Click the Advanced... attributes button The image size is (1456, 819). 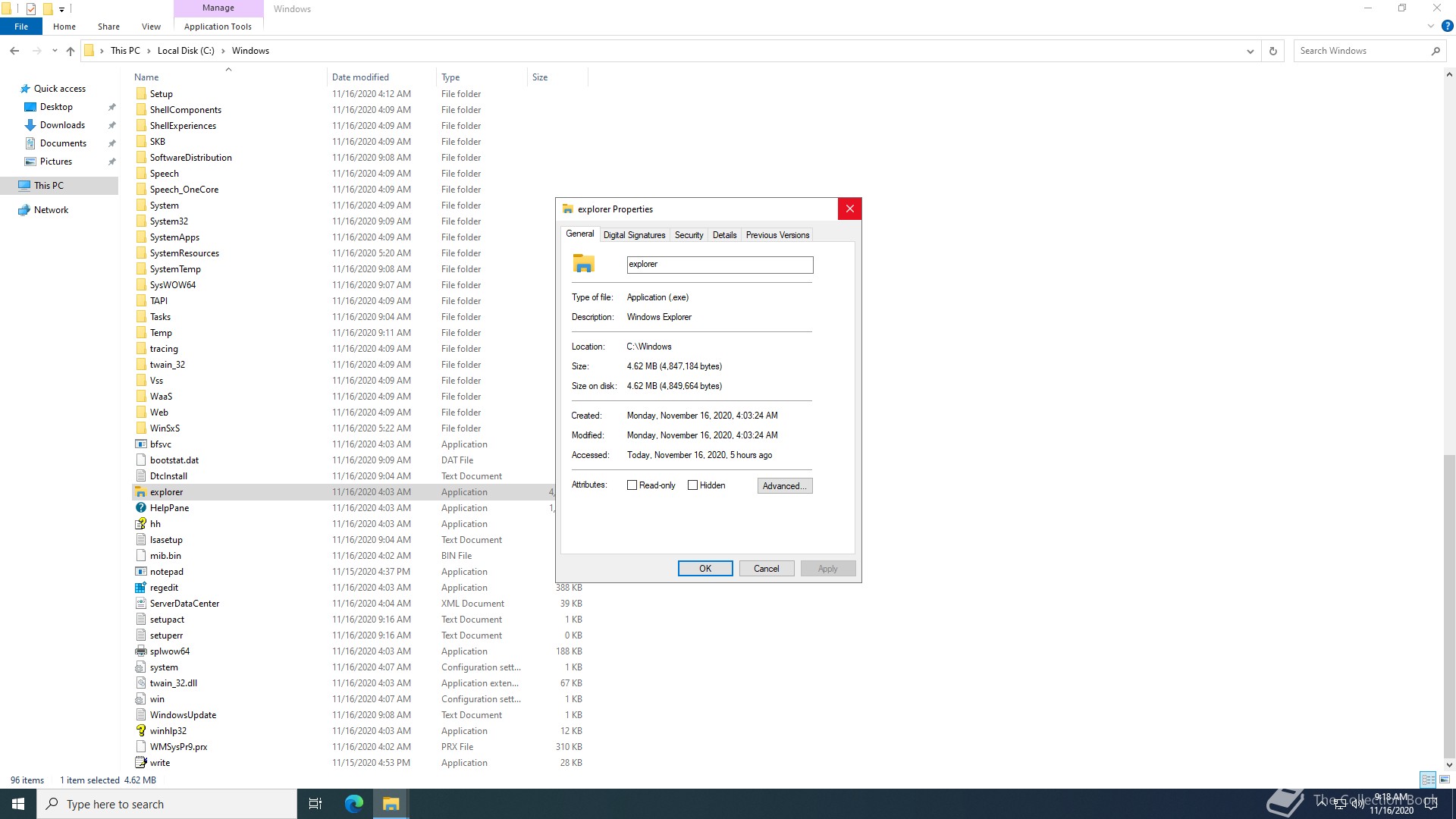784,486
